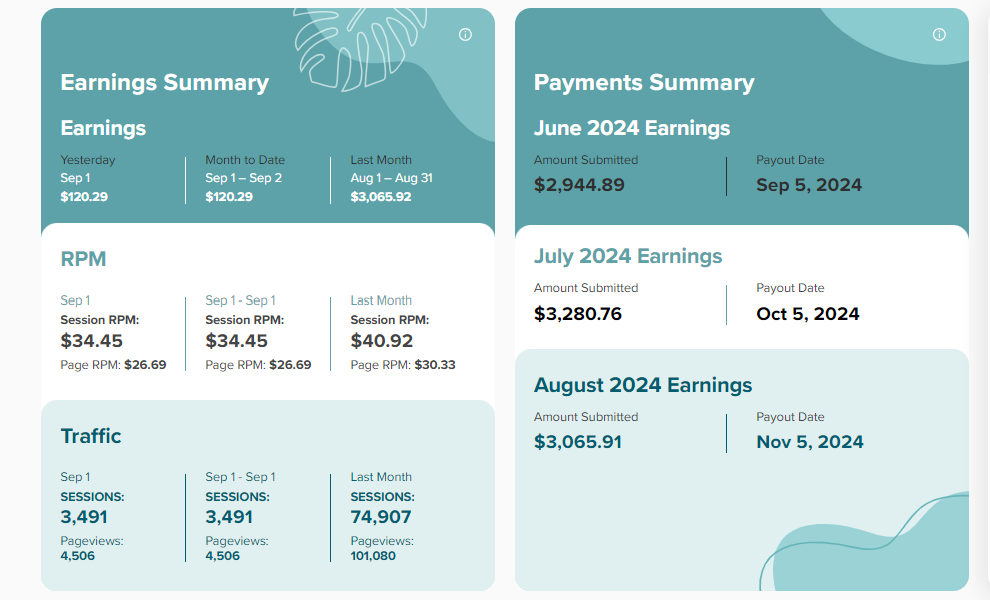Click the Yesterday earnings label
This screenshot has height=600, width=990.
pyautogui.click(x=88, y=160)
